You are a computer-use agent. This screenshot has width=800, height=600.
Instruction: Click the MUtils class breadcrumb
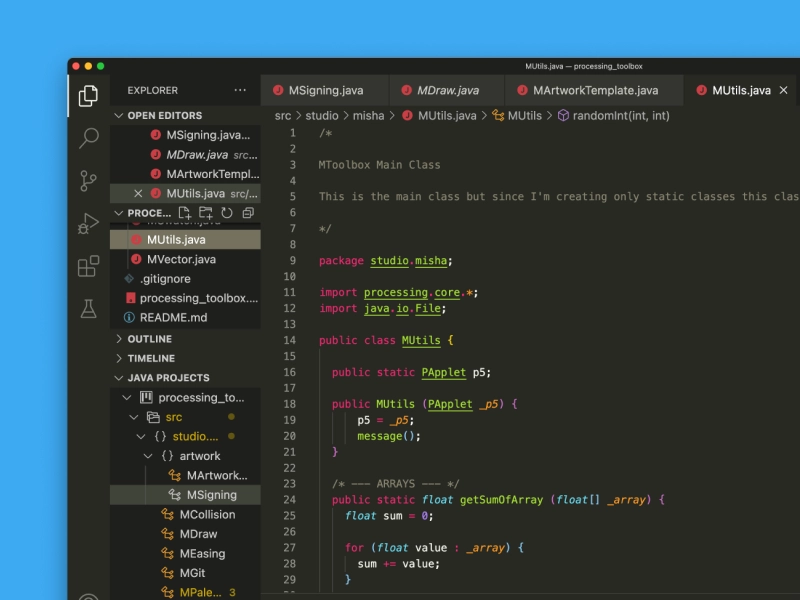click(517, 116)
